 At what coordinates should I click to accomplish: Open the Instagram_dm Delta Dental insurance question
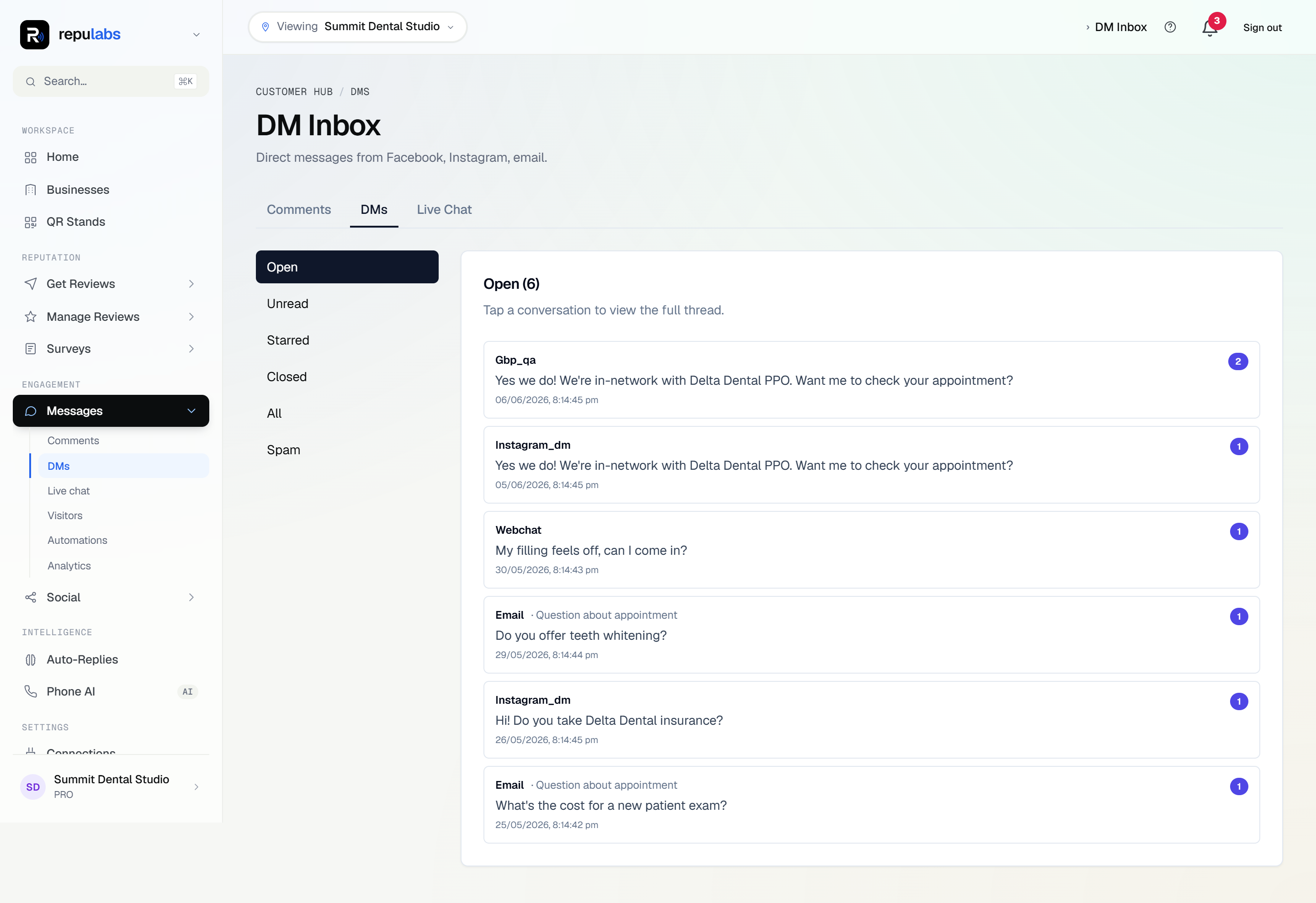click(x=871, y=720)
